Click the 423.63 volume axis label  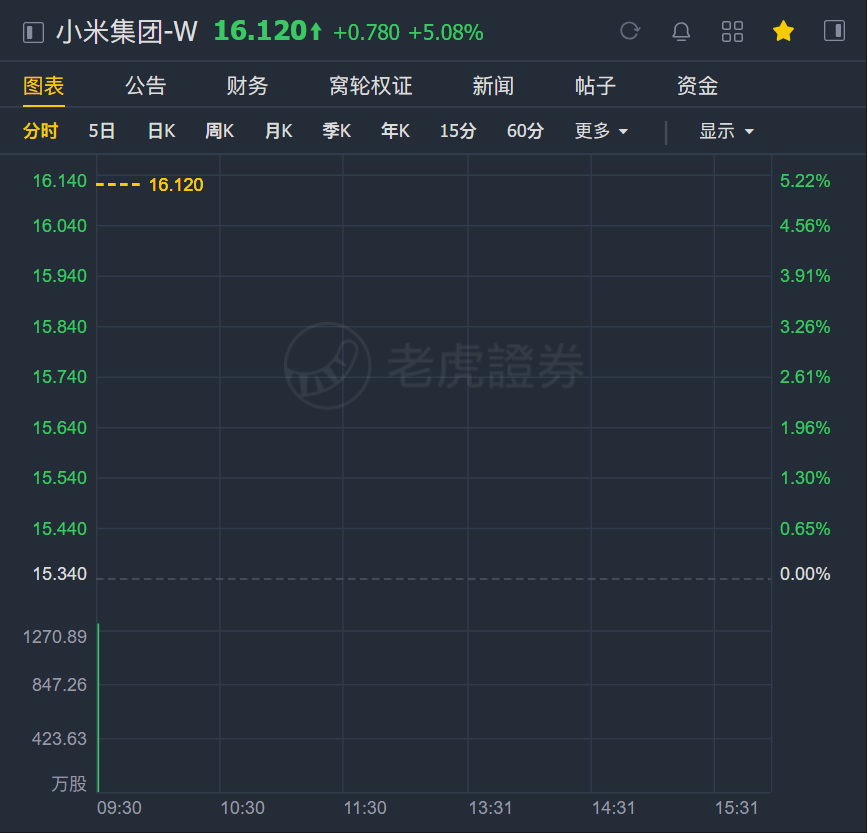(x=59, y=738)
